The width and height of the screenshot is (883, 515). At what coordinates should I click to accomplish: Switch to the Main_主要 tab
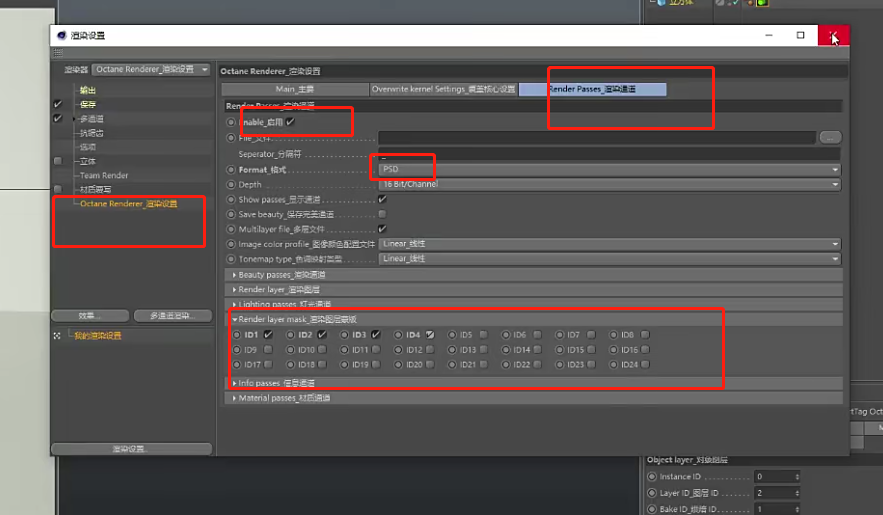[x=295, y=89]
